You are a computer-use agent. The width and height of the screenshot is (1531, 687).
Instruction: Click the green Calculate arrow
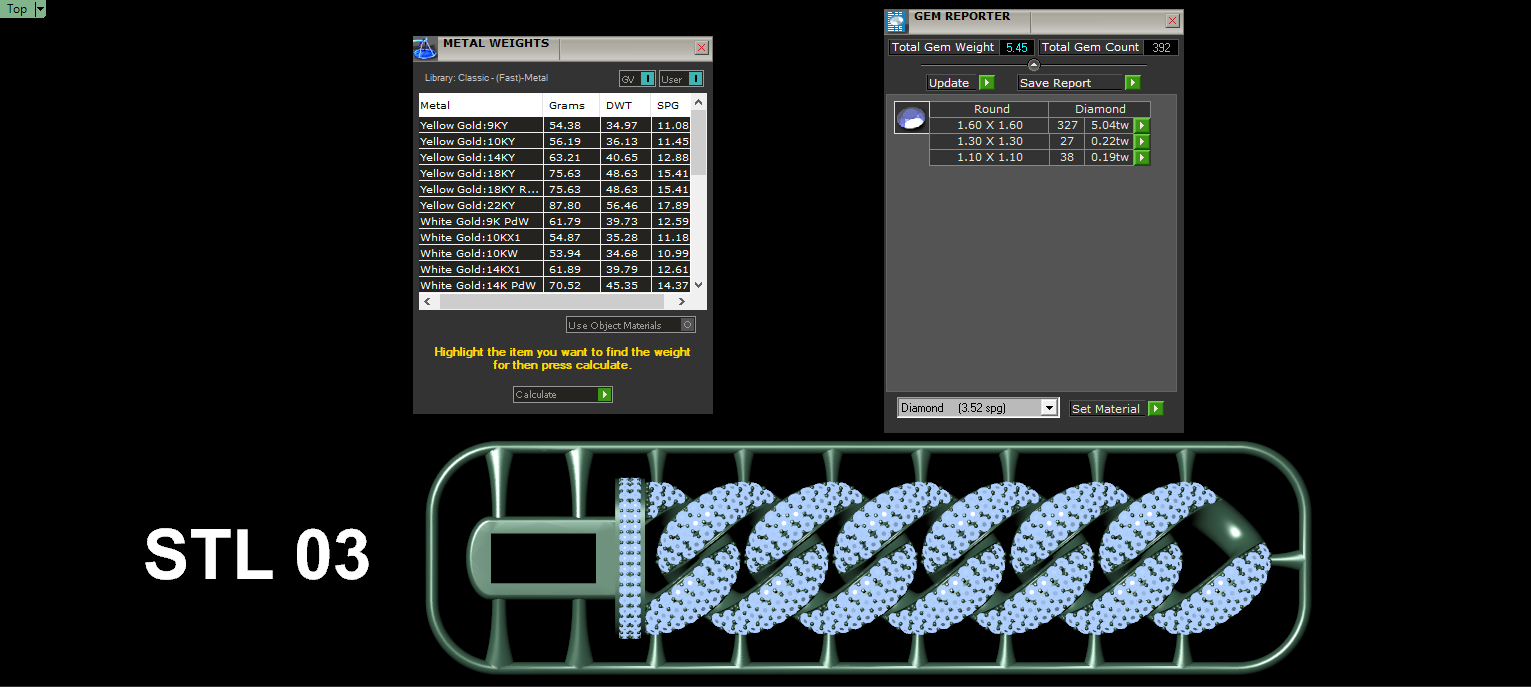tap(604, 395)
